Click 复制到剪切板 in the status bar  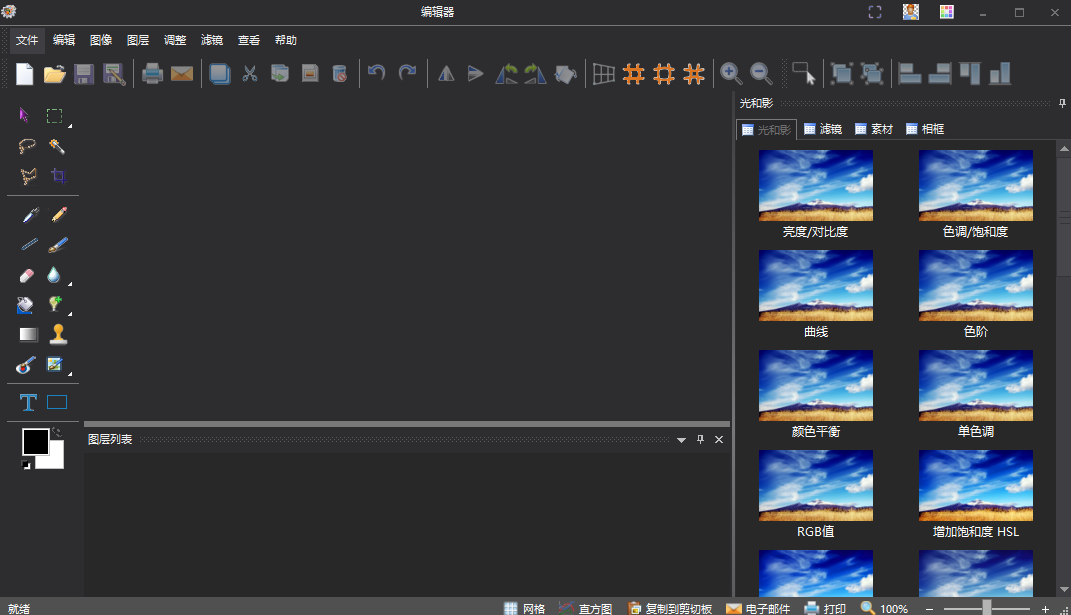click(x=670, y=608)
